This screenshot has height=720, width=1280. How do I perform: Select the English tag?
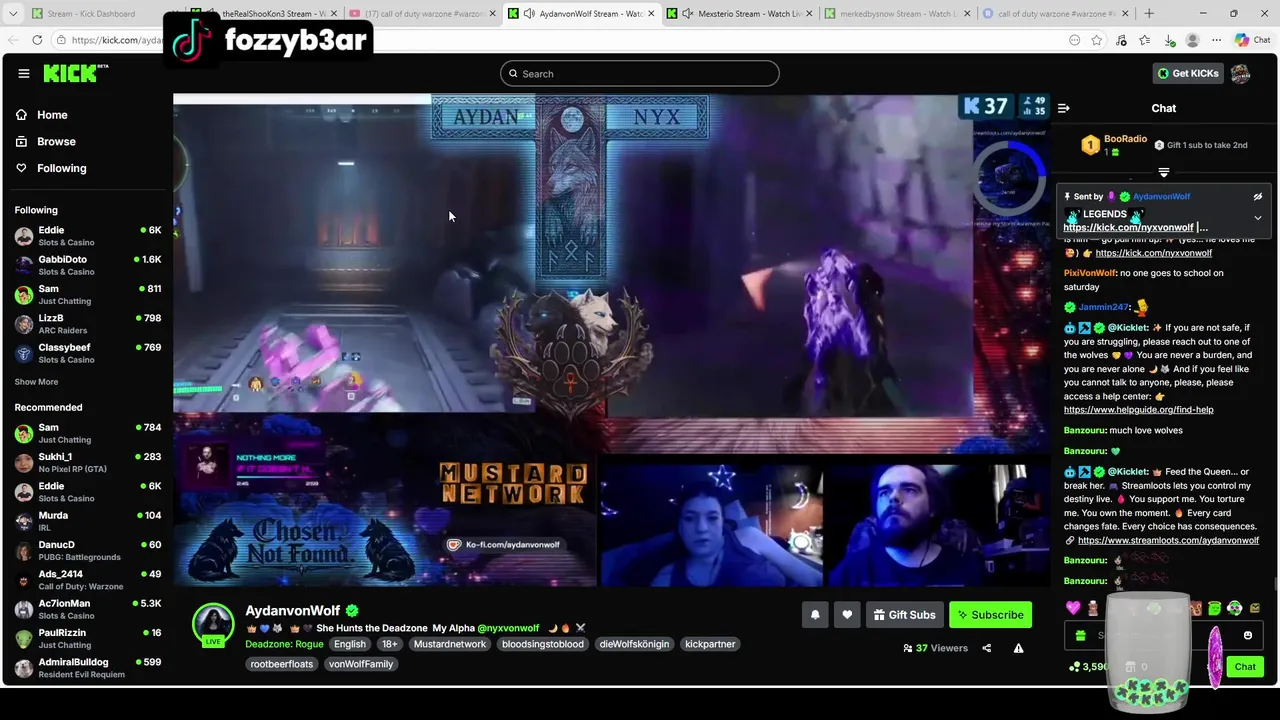350,644
